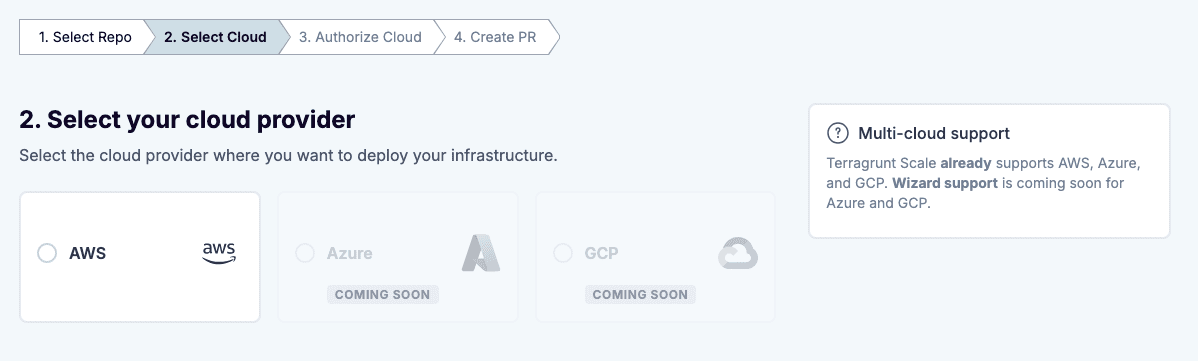This screenshot has height=361, width=1198.
Task: Click the Azure card label text
Action: [350, 253]
